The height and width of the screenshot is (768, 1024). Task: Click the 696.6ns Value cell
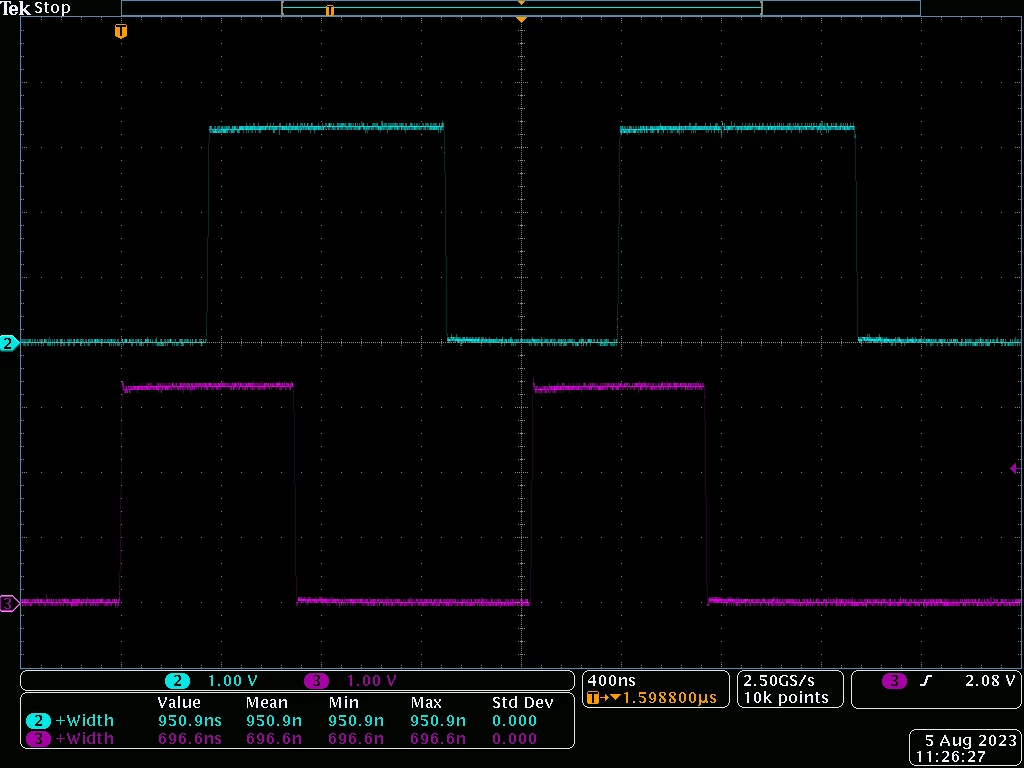[189, 739]
